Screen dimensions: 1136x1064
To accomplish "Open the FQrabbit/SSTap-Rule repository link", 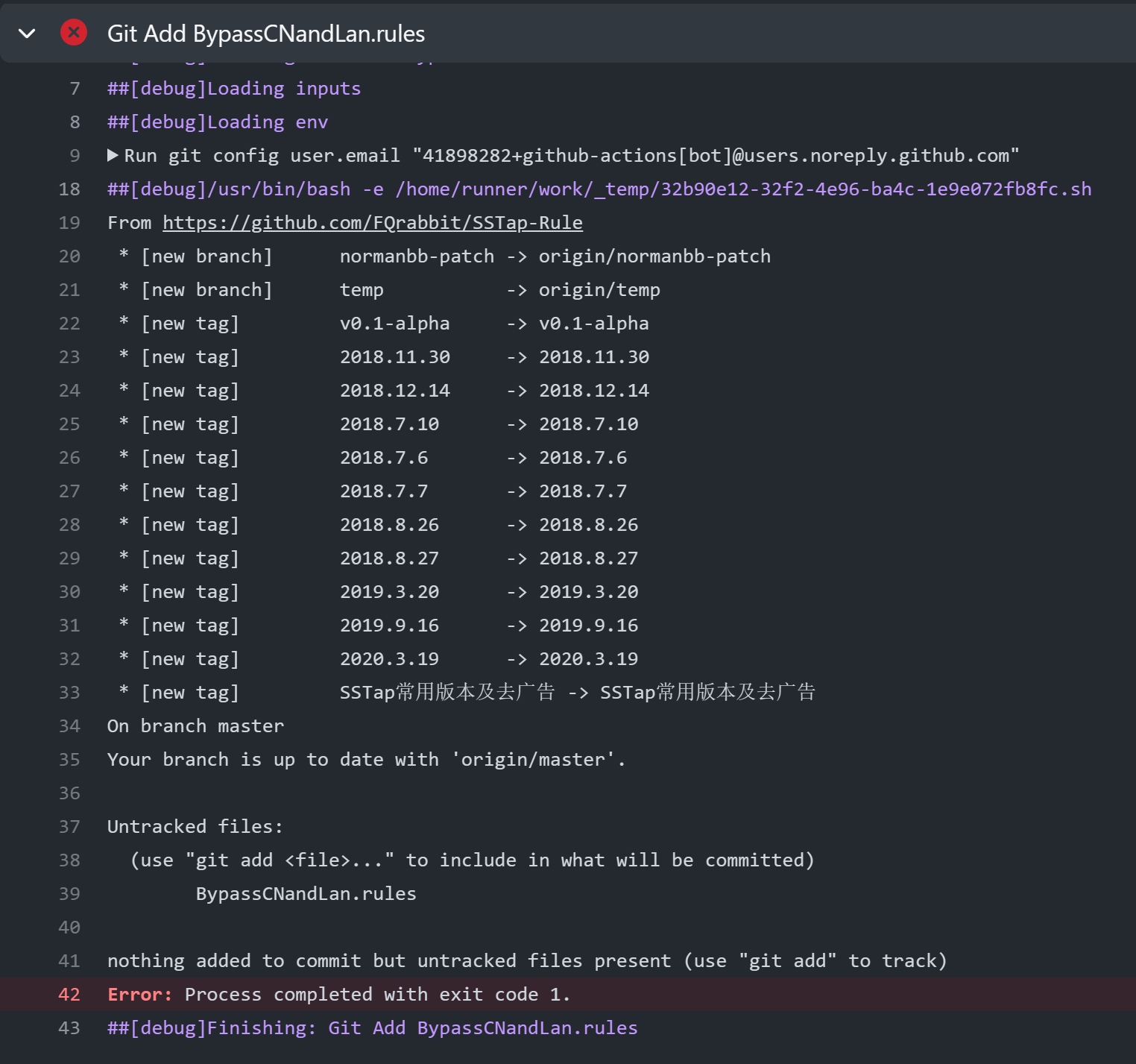I will click(373, 222).
